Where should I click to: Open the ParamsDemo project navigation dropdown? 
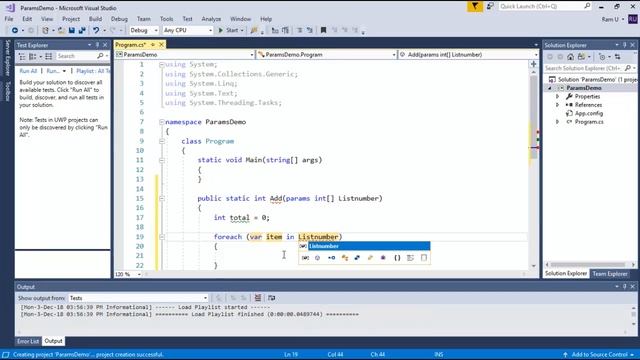[x=184, y=55]
